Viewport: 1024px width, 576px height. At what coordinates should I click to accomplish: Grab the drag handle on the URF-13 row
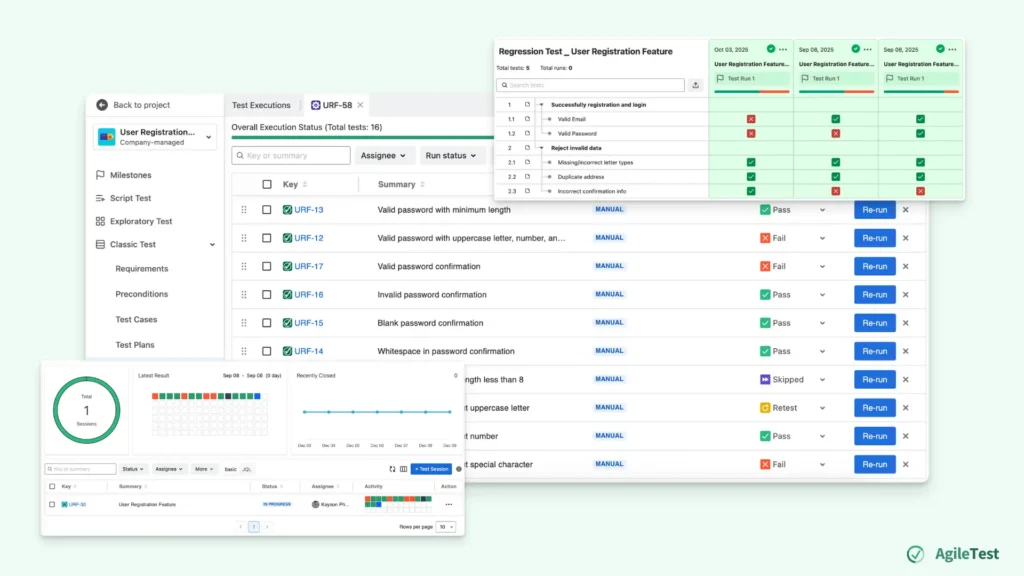[243, 210]
